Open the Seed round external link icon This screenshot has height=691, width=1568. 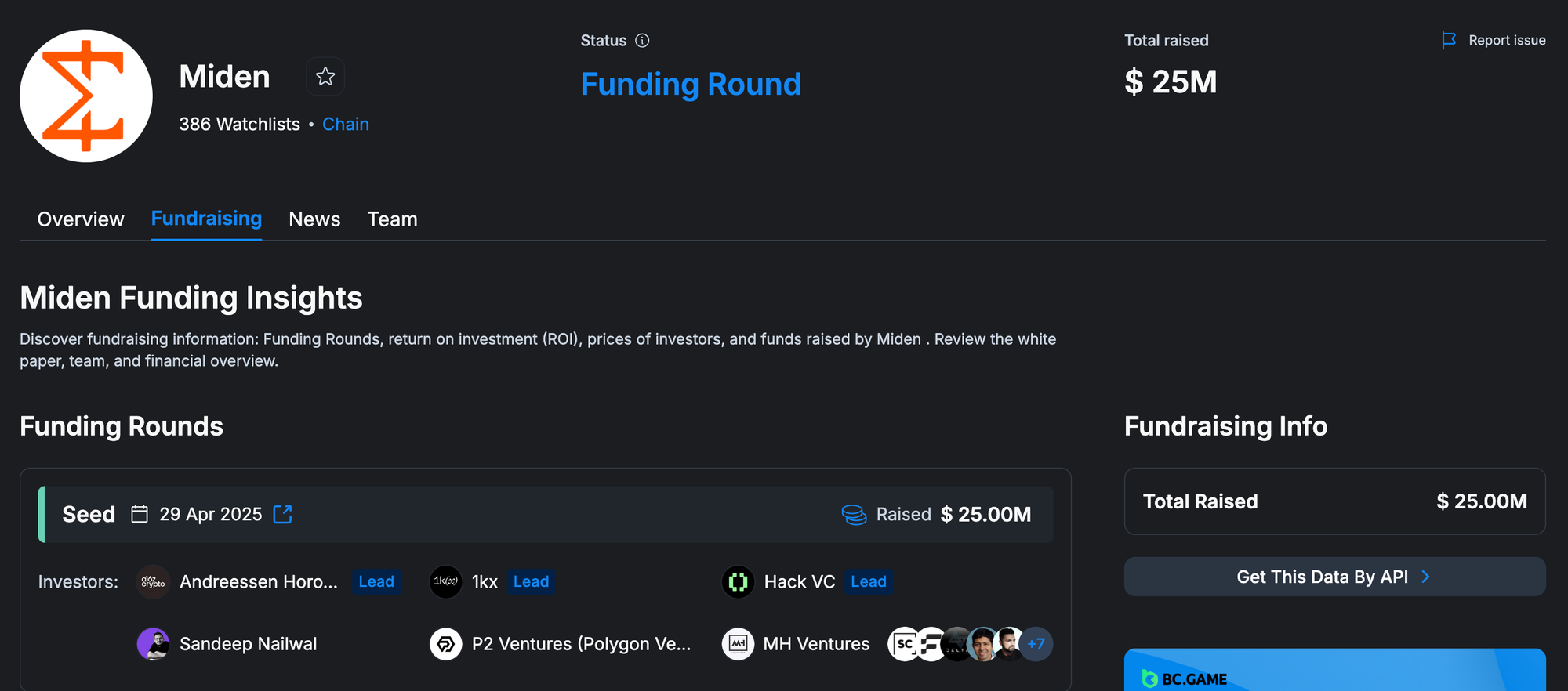point(282,515)
